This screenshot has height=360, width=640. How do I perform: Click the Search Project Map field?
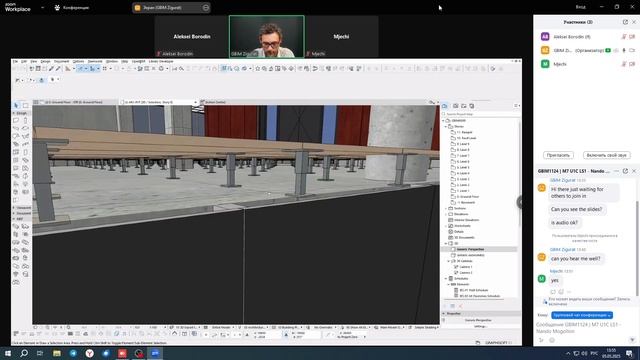pos(480,114)
